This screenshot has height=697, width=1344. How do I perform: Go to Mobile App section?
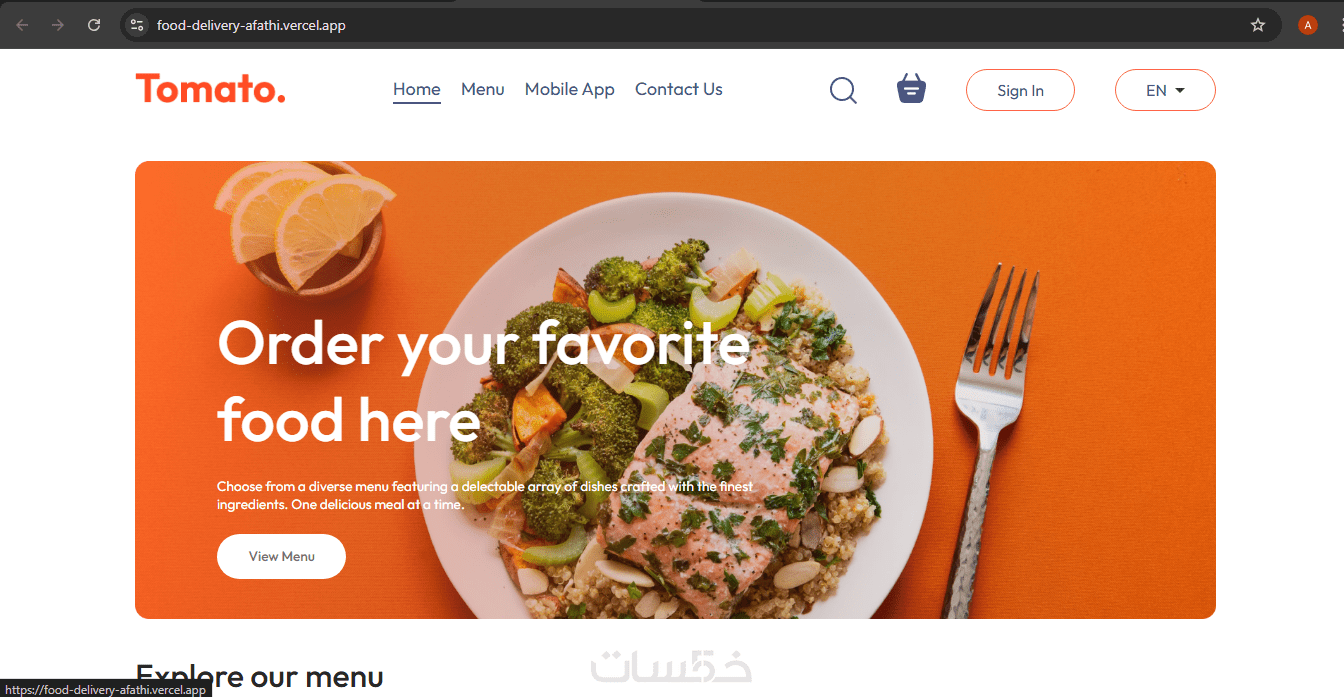point(570,89)
